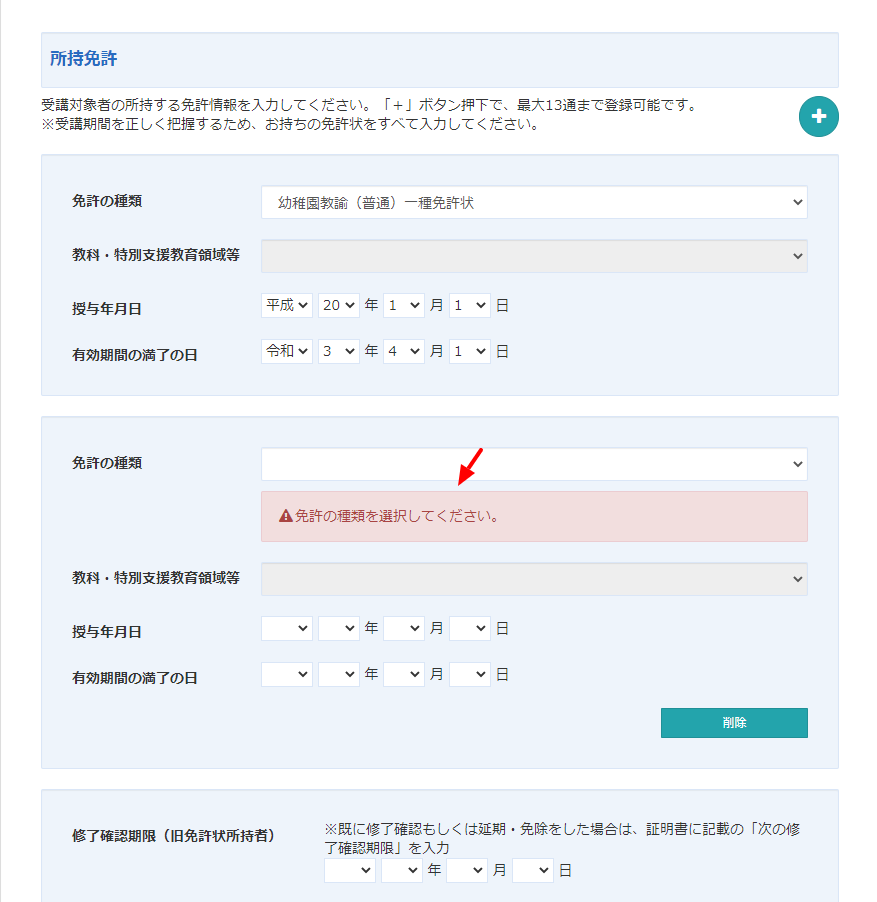Image resolution: width=877 pixels, height=902 pixels.
Task: Open empty day dropdown for second 有効期間の満了の日
Action: click(x=469, y=674)
